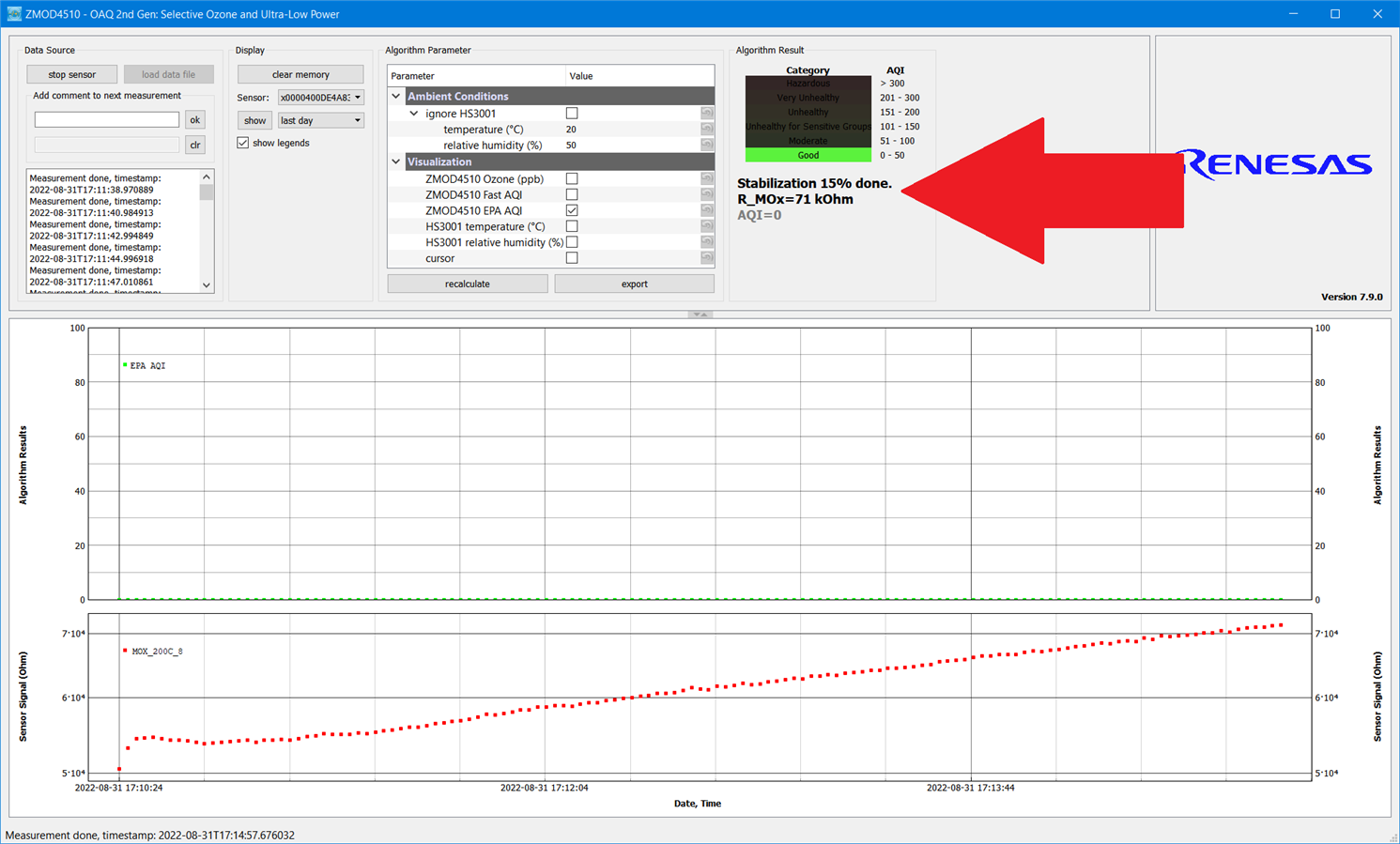1400x844 pixels.
Task: Collapse the Visualization section
Action: coord(396,162)
